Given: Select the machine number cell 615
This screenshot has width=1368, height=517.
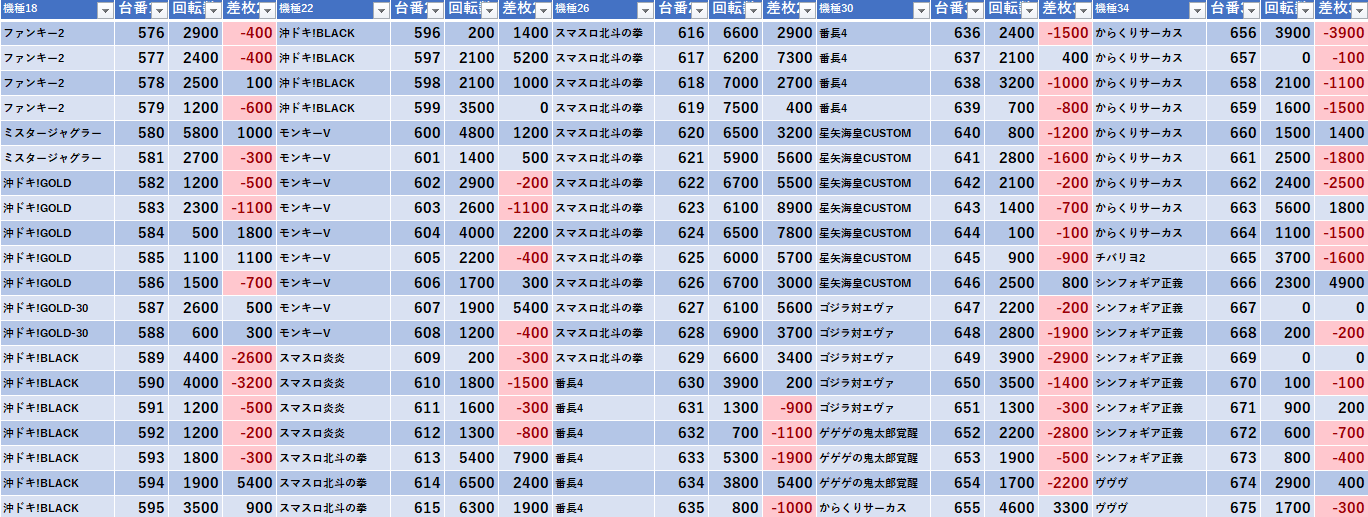Looking at the screenshot, I should click(x=417, y=508).
